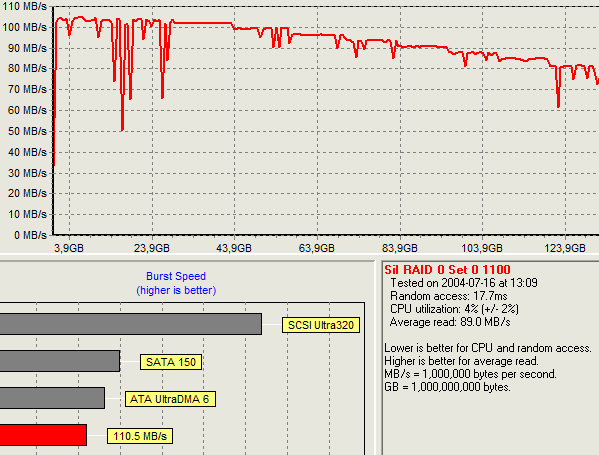Click the 50 MB/s axis label
The image size is (599, 455).
[x=27, y=131]
